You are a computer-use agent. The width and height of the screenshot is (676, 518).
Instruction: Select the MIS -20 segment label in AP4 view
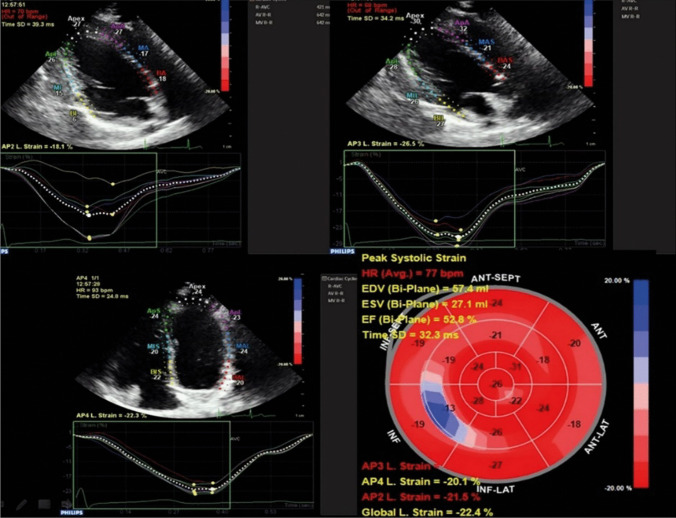coord(154,349)
